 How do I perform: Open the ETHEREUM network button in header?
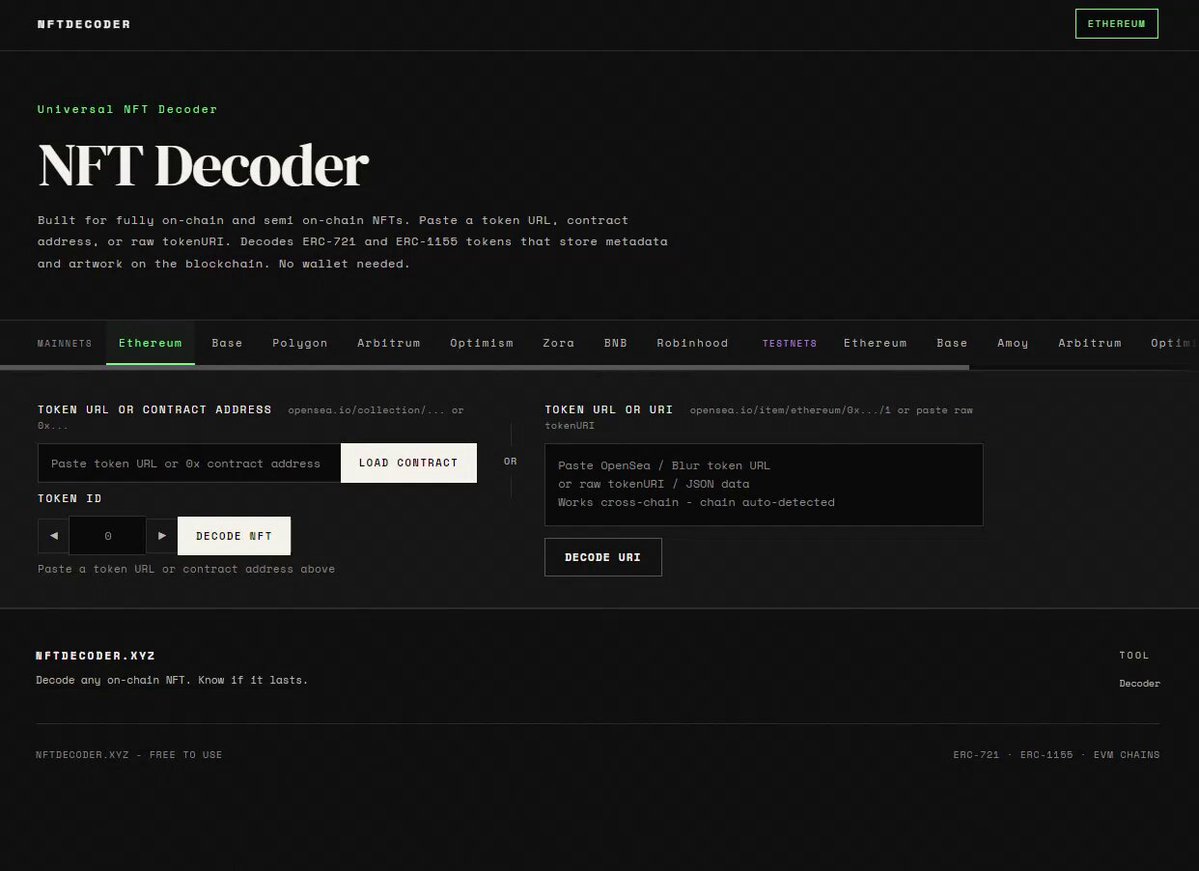pos(1116,24)
